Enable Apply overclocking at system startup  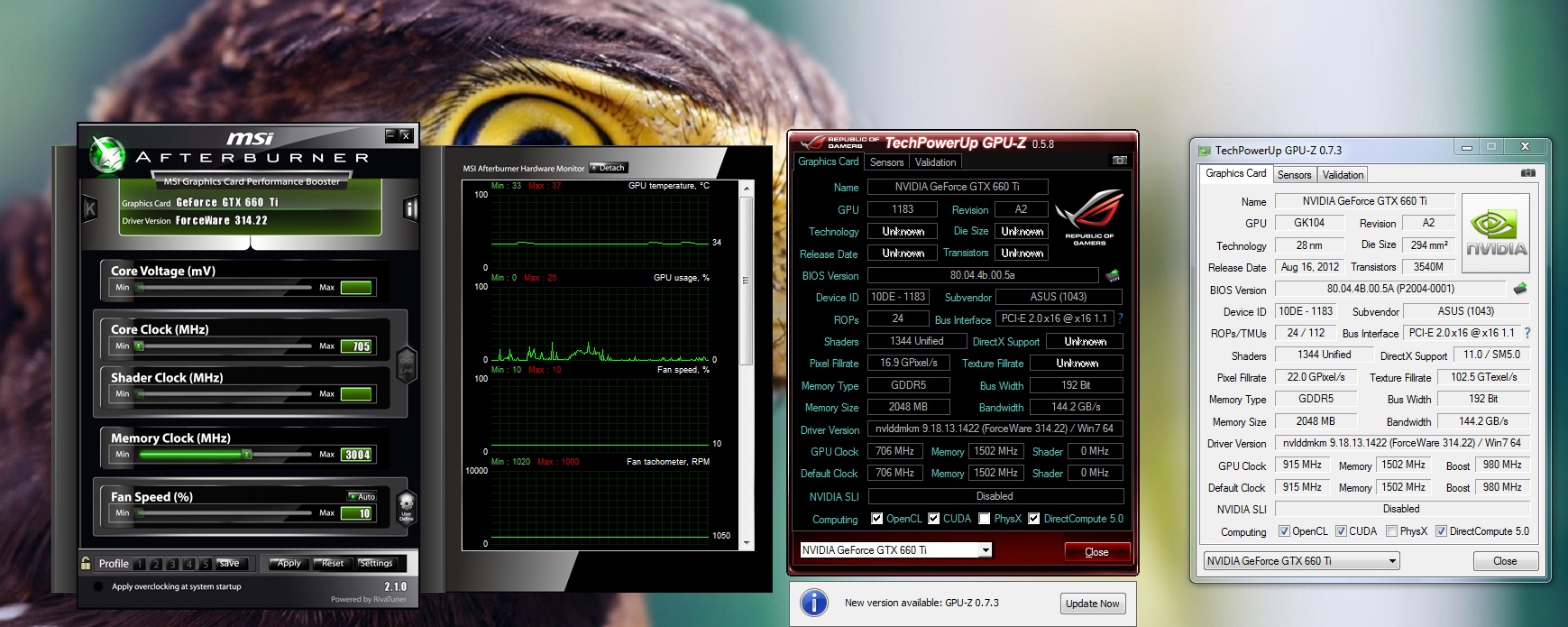98,586
